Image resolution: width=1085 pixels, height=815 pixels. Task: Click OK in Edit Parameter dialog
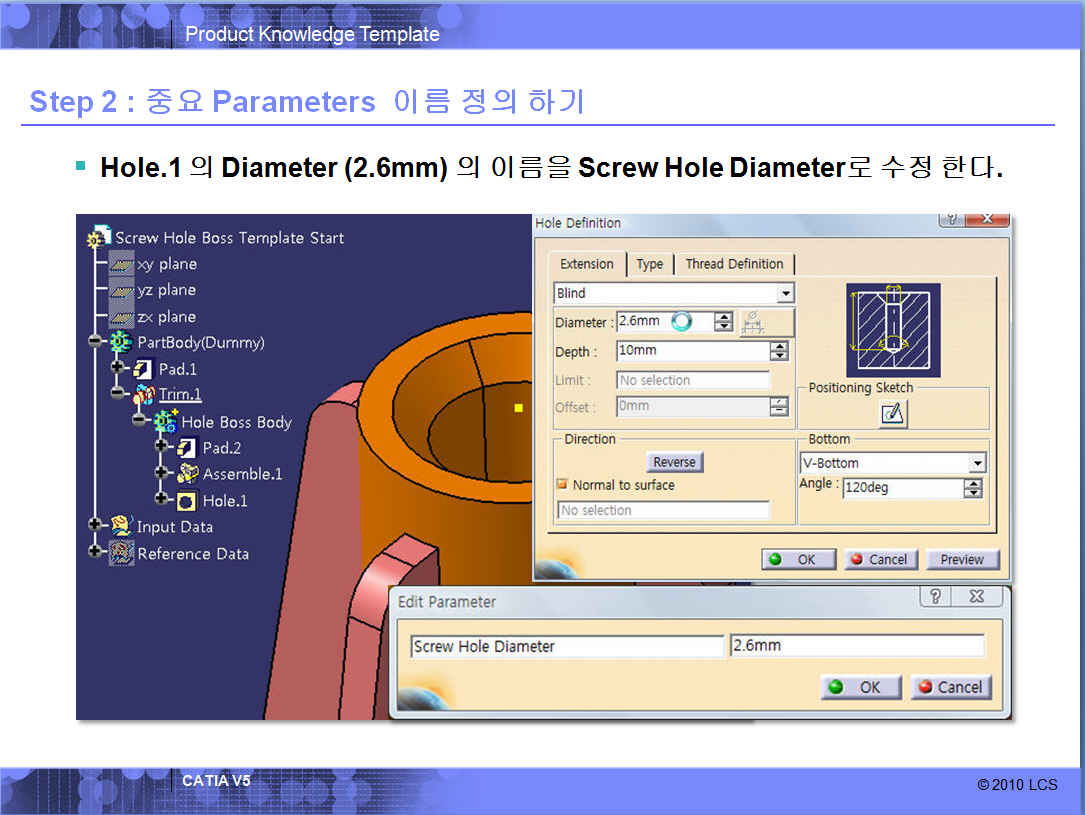[860, 687]
